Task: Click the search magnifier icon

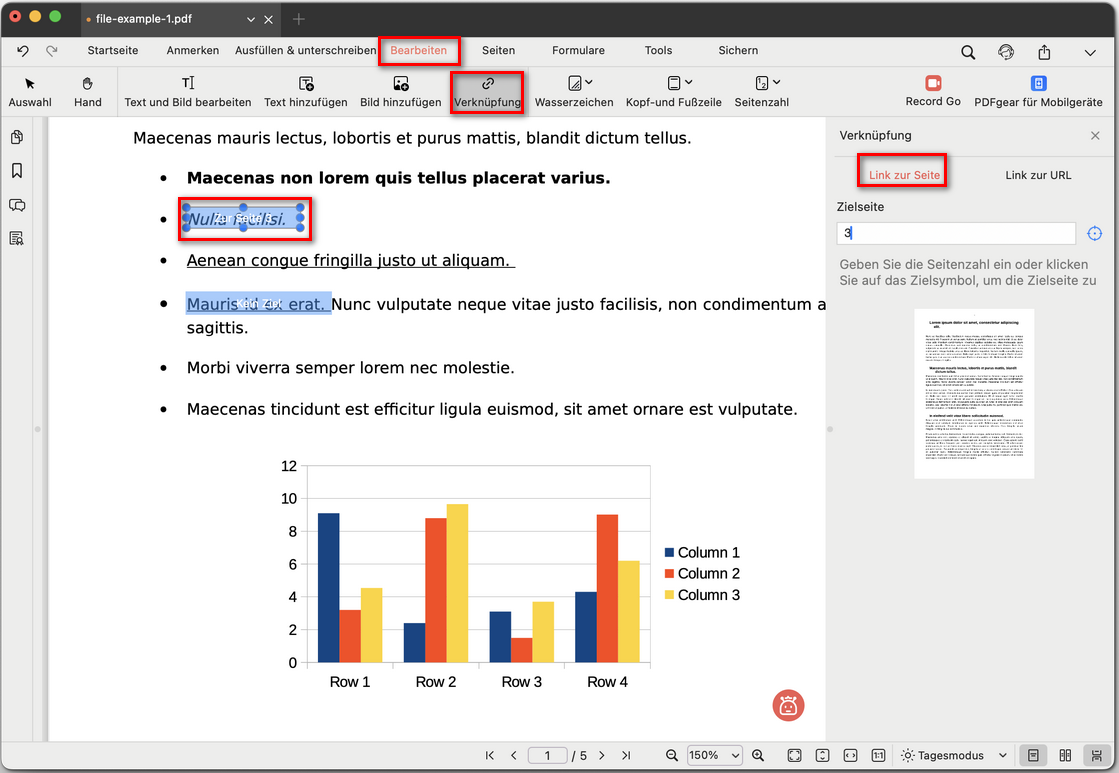Action: coord(968,52)
